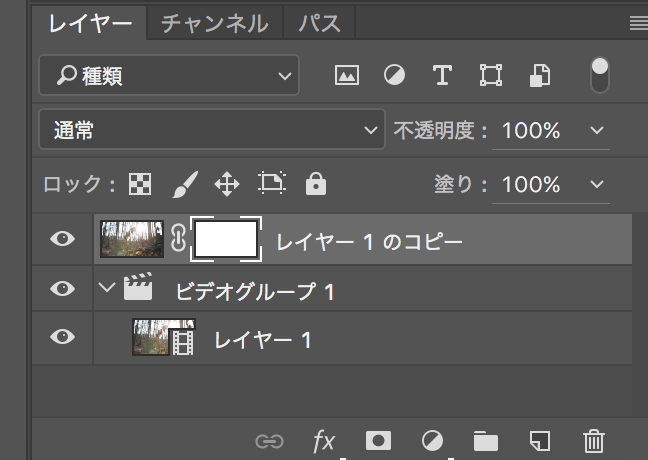
Task: Select the レイヤー 1 のコピー image thumbnail
Action: click(x=132, y=239)
